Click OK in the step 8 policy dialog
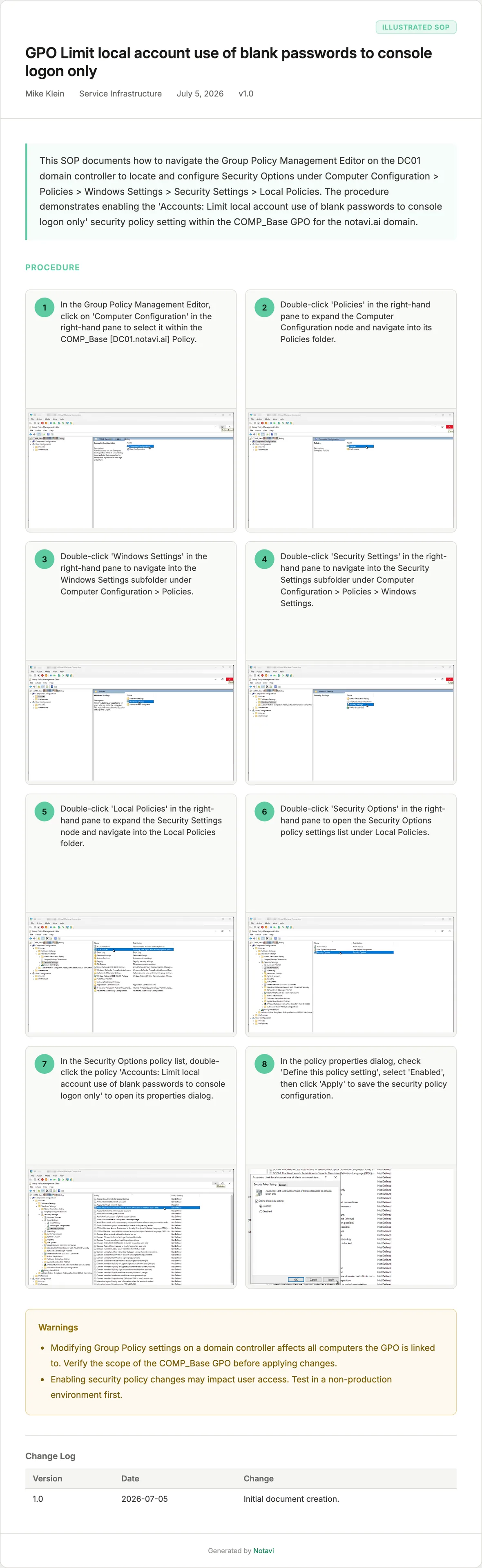 (296, 1280)
